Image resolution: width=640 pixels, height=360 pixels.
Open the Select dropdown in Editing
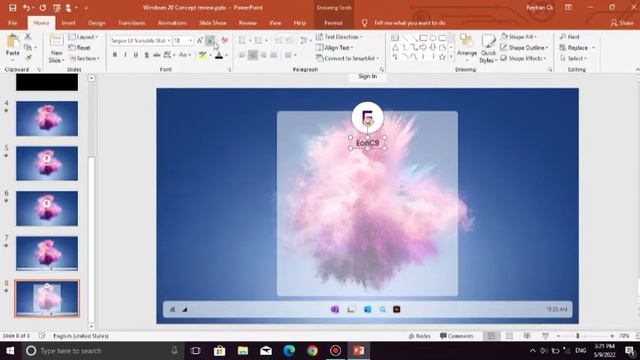[x=573, y=58]
